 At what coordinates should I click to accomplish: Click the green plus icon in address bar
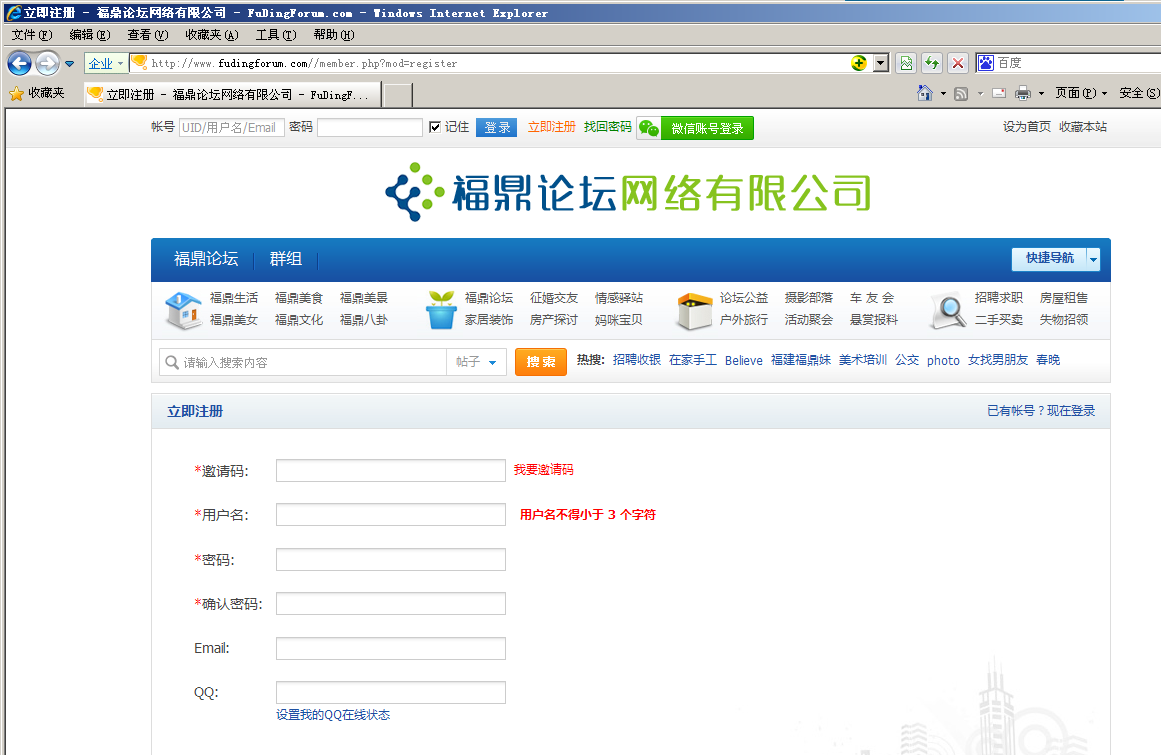[859, 63]
